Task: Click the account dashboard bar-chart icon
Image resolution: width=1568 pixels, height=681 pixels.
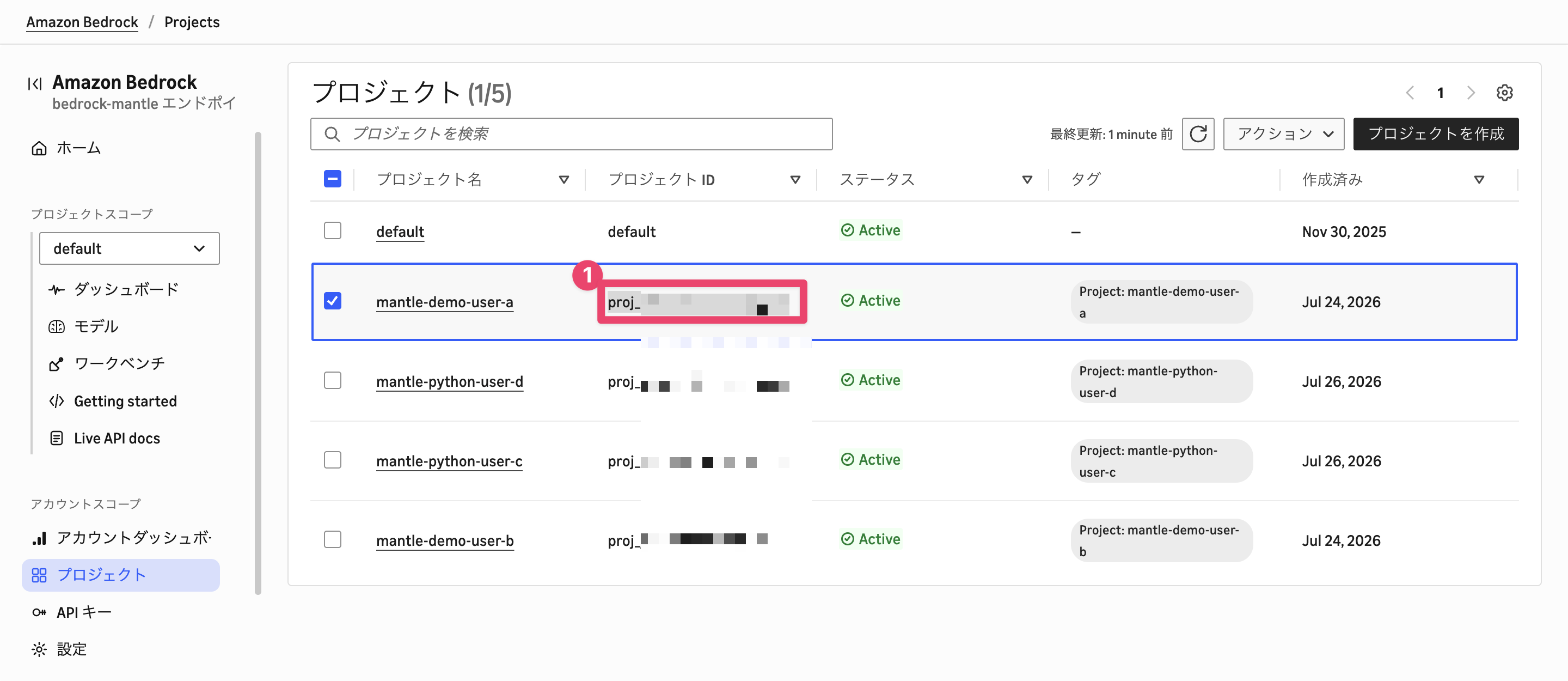Action: (x=39, y=538)
